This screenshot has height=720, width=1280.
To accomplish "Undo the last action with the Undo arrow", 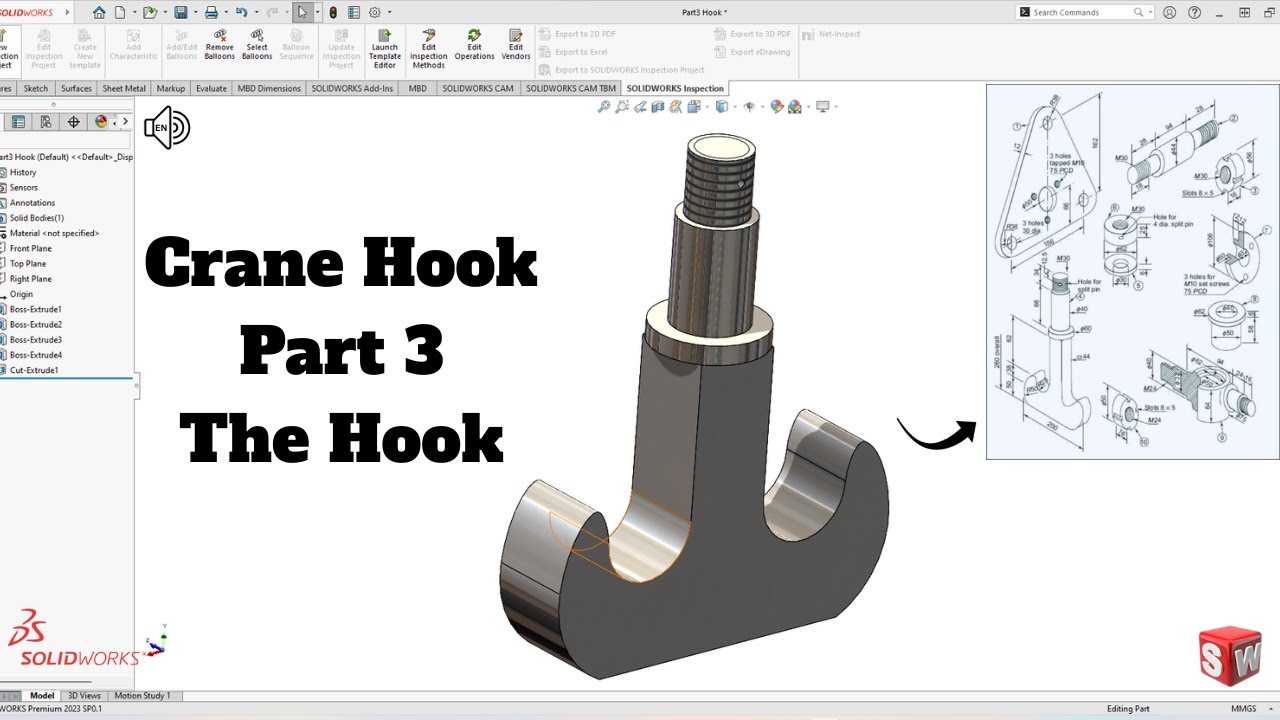I will coord(241,12).
